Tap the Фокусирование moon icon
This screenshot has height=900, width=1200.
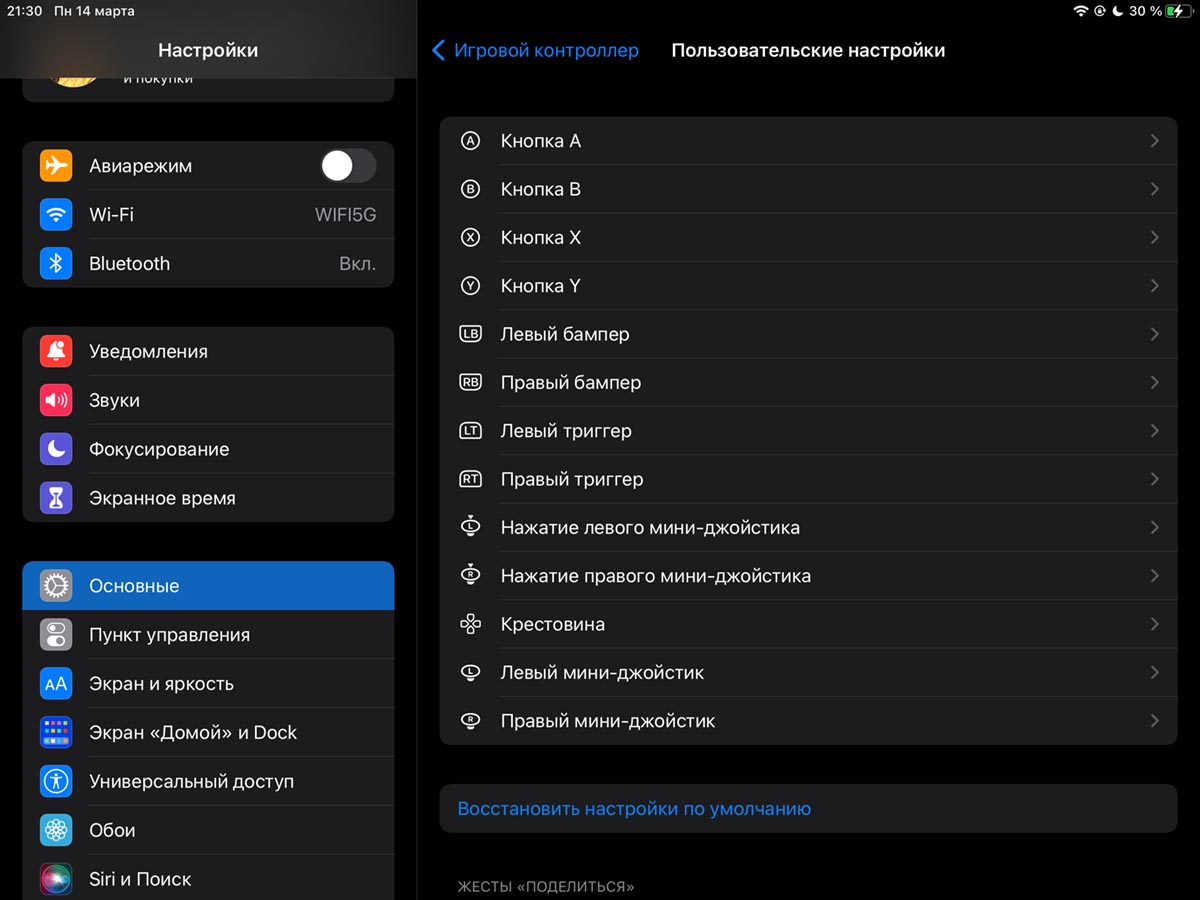(x=56, y=450)
